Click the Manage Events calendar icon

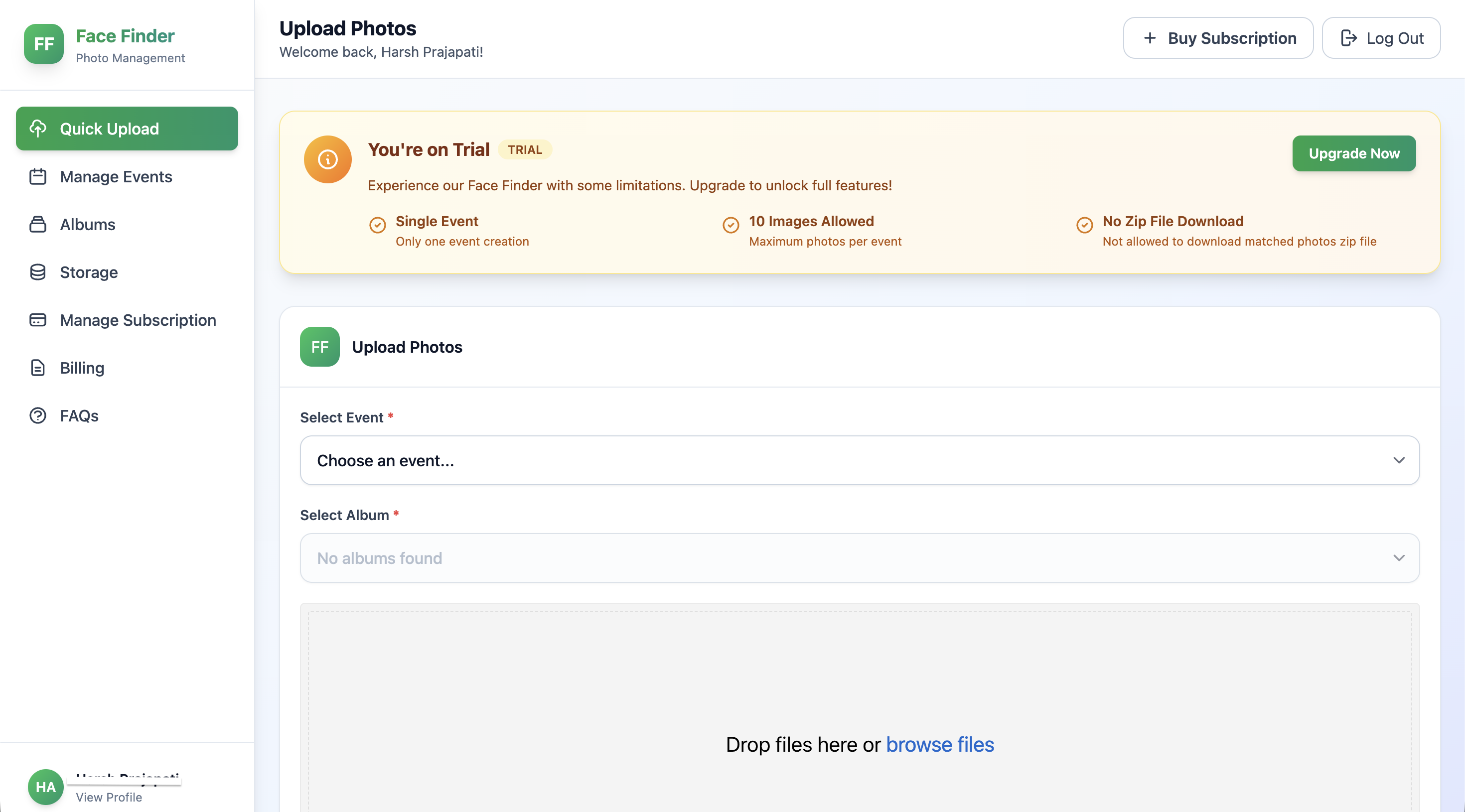38,176
